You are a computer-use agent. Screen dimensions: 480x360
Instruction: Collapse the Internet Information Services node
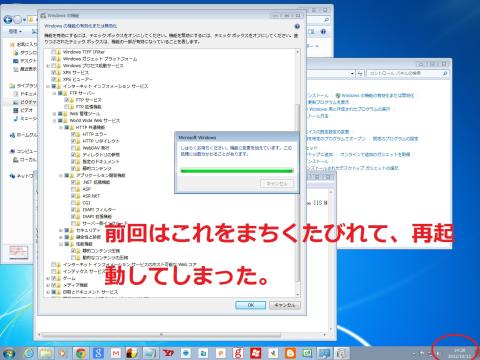48,86
